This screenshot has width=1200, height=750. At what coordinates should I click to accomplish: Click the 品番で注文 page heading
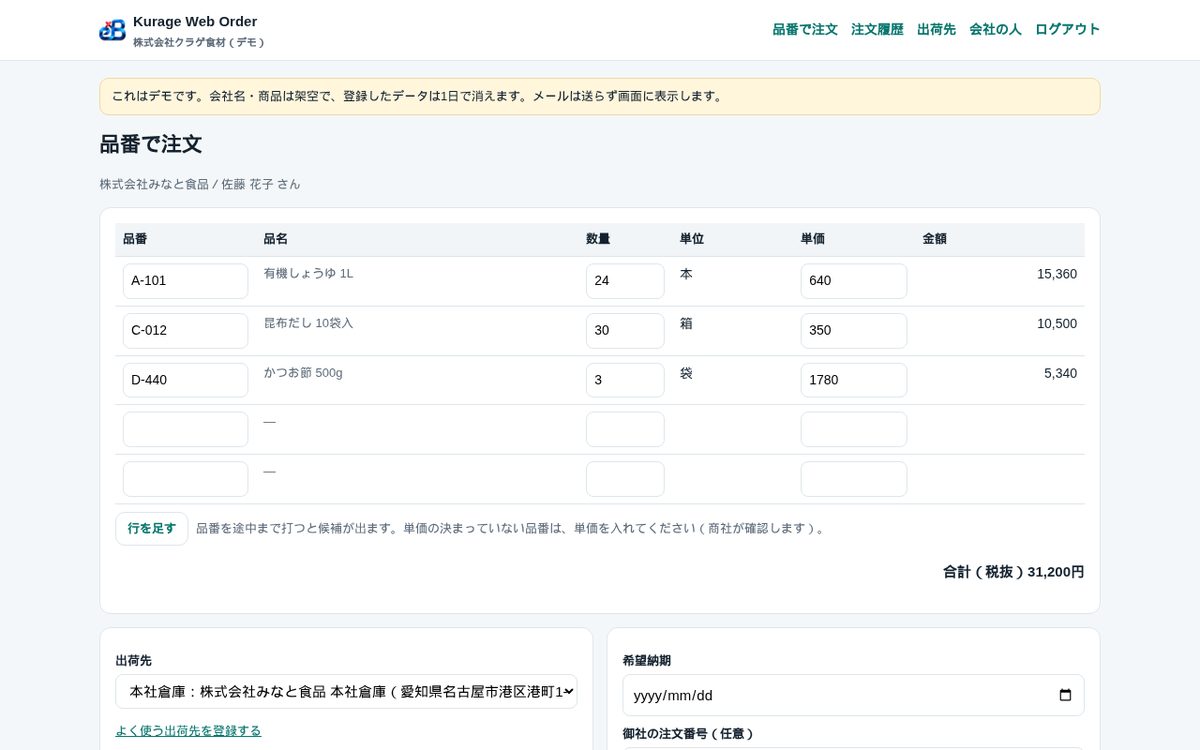click(151, 144)
